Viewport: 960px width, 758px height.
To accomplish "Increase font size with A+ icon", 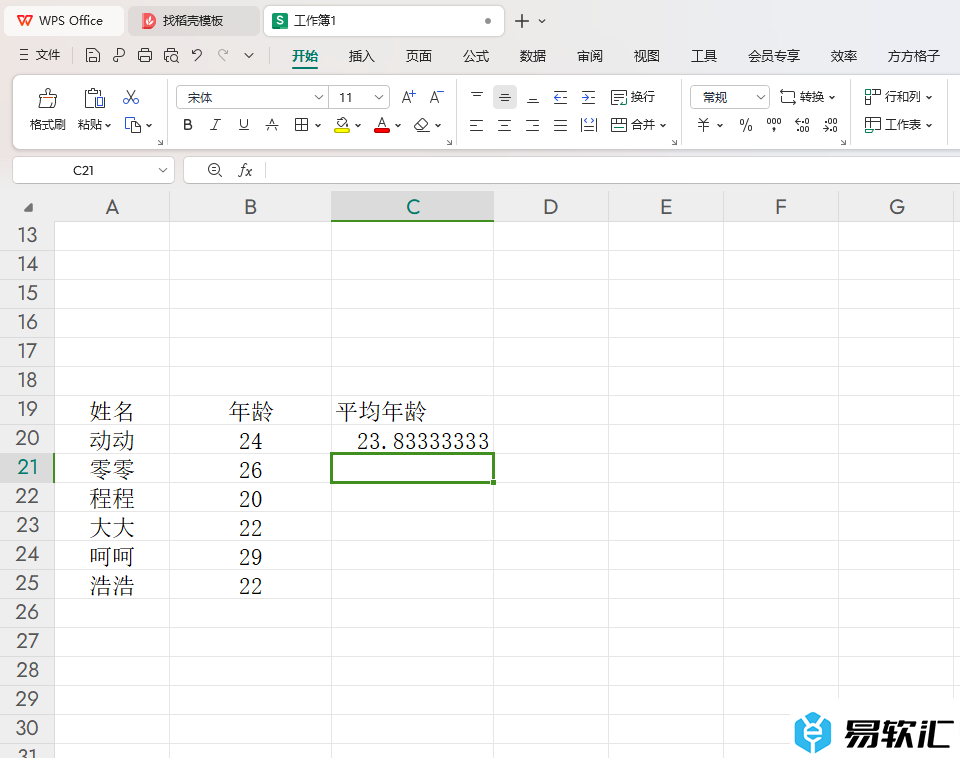I will point(408,97).
